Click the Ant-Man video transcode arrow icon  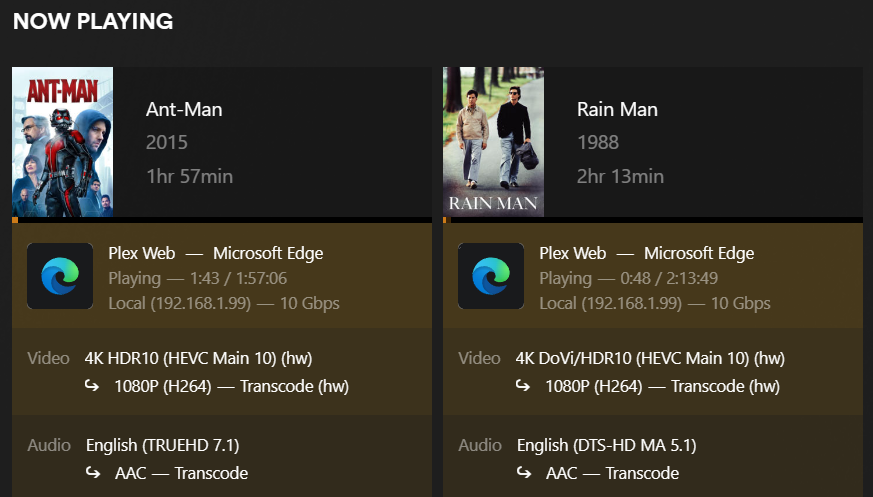92,385
